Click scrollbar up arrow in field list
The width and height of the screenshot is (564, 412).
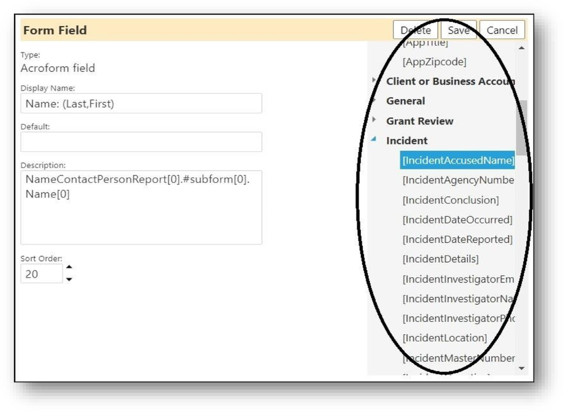point(521,48)
